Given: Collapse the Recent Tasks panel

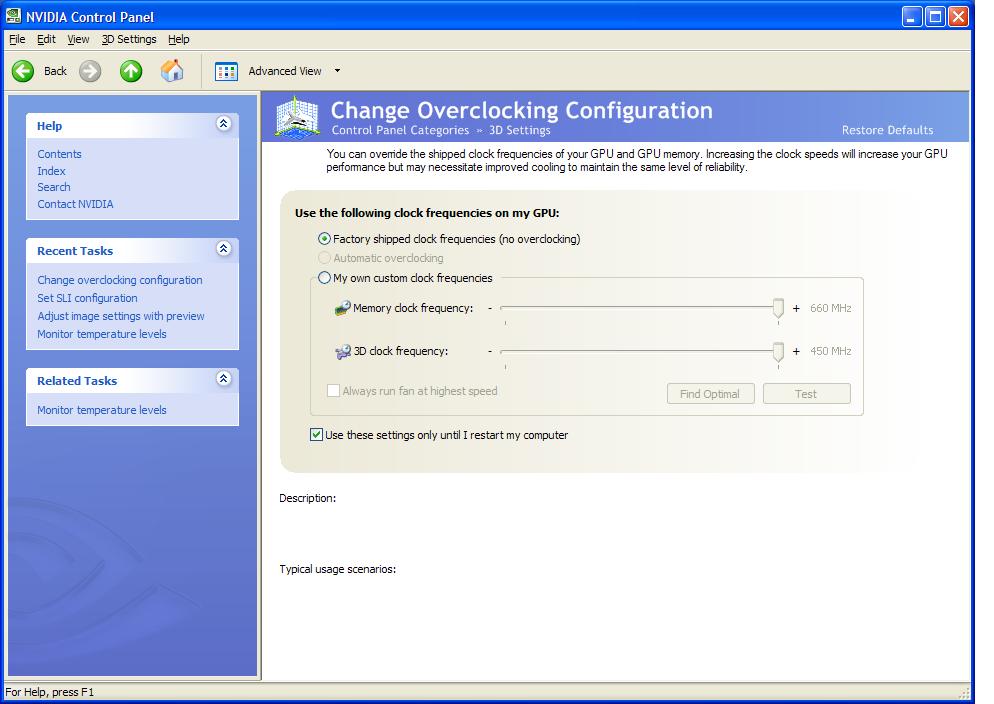Looking at the screenshot, I should (x=223, y=248).
